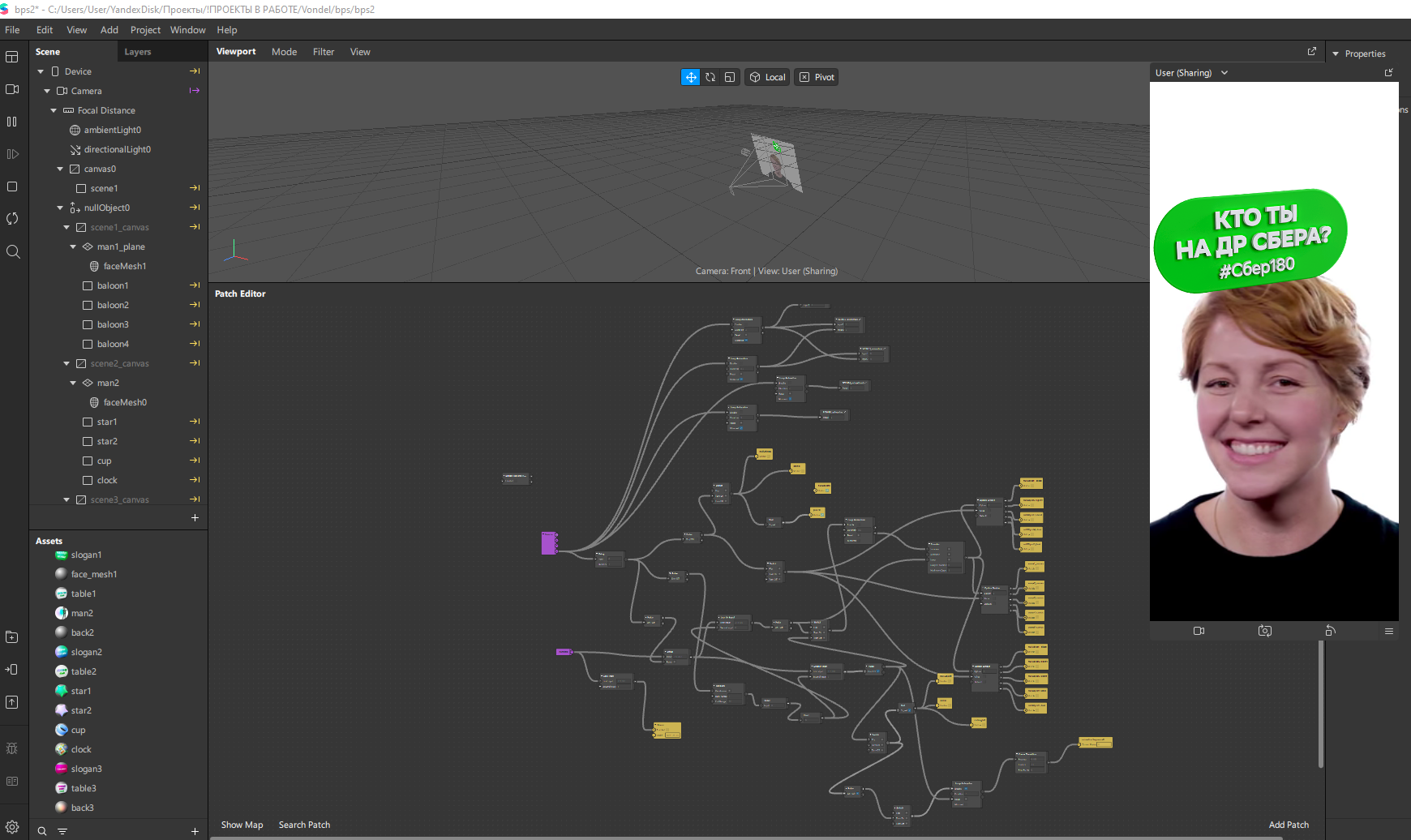The image size is (1411, 840).
Task: Click Show Map in Patch Editor
Action: point(242,825)
